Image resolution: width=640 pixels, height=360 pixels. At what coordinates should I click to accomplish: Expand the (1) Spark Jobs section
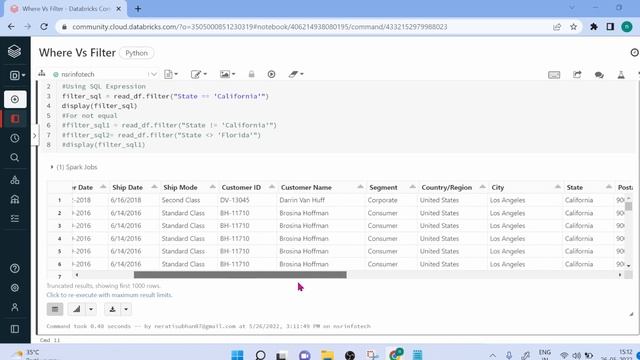pos(74,167)
